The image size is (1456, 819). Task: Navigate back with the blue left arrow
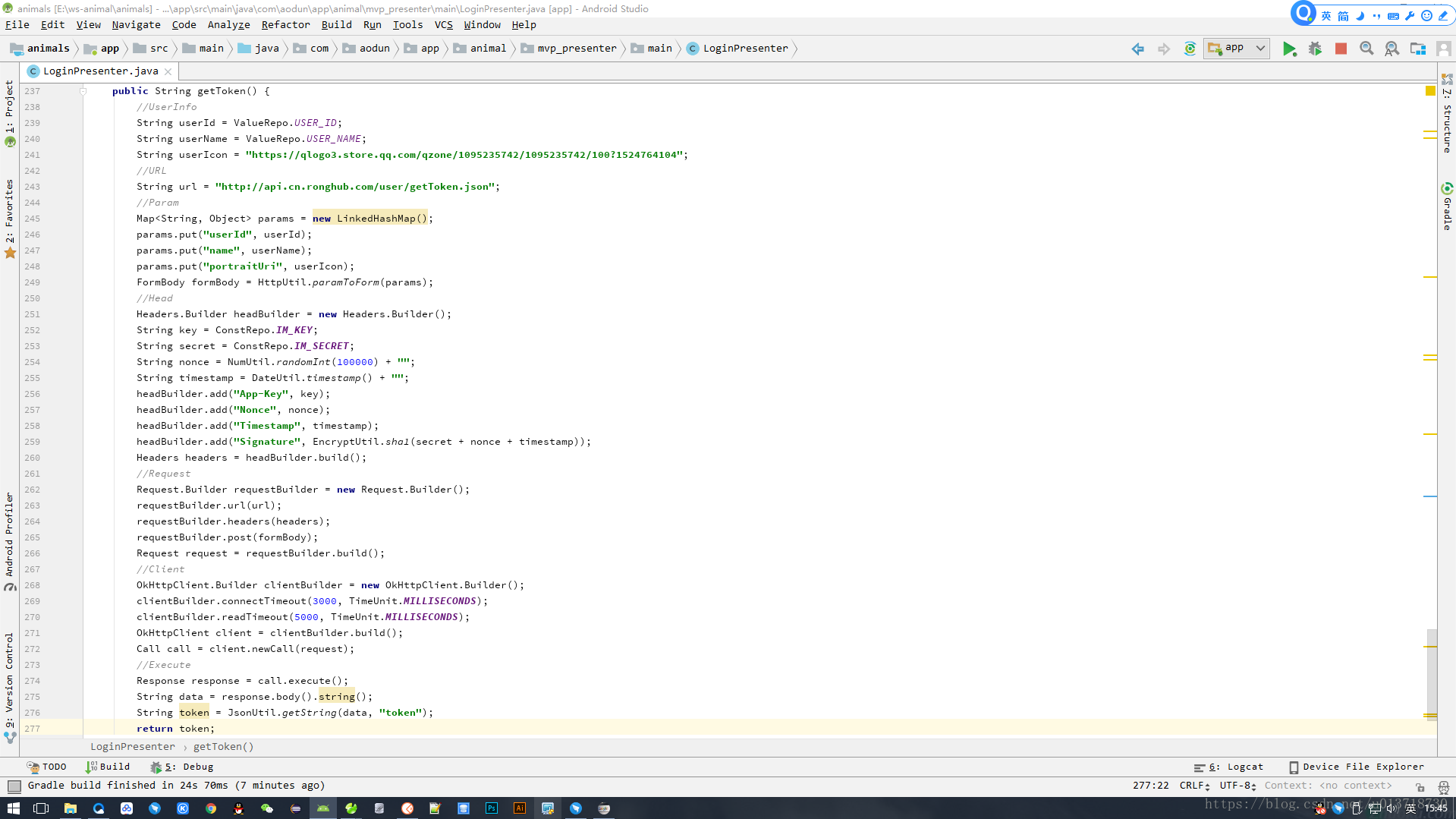[1137, 49]
